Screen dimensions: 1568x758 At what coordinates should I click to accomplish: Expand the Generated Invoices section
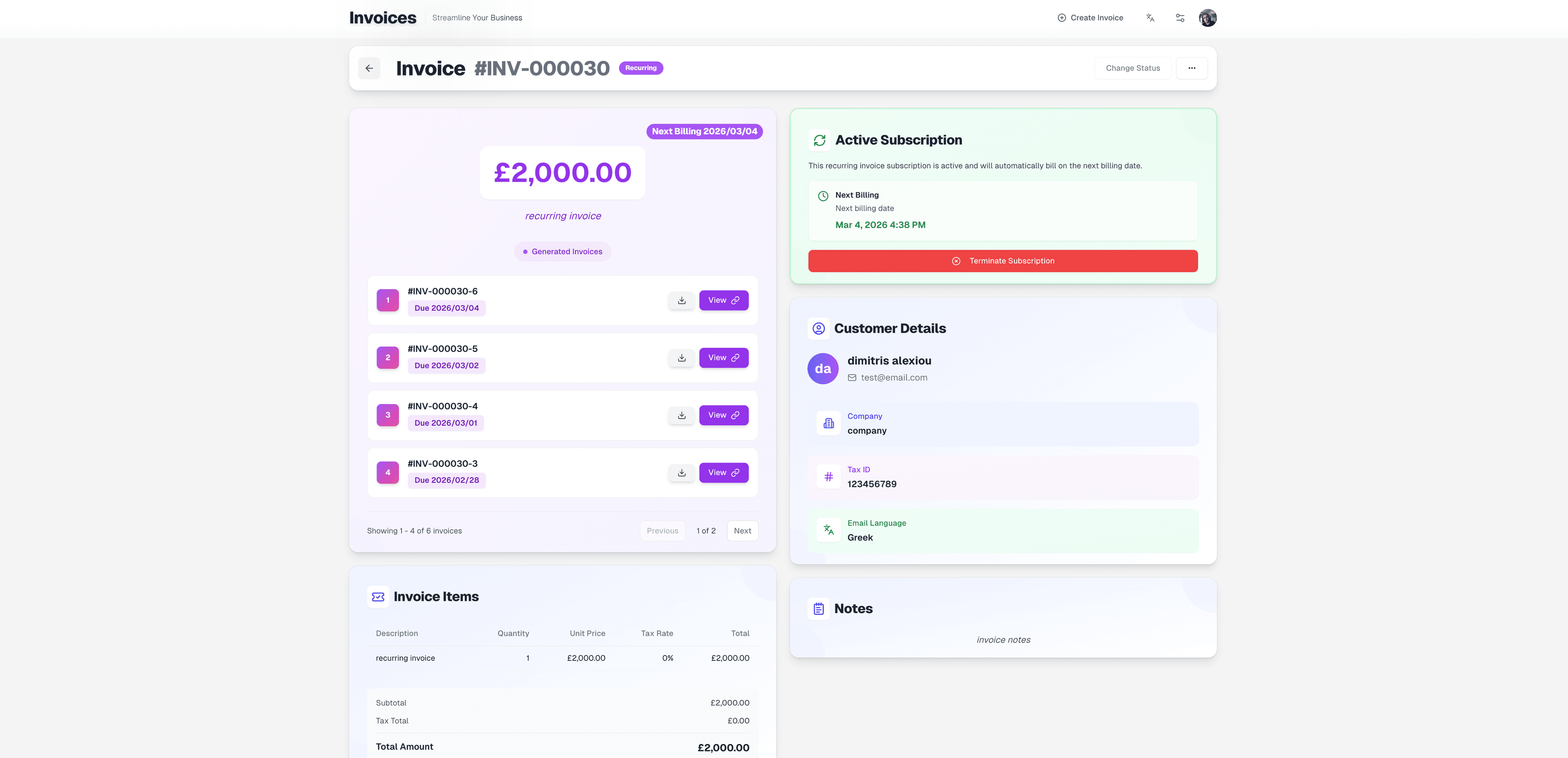point(562,251)
